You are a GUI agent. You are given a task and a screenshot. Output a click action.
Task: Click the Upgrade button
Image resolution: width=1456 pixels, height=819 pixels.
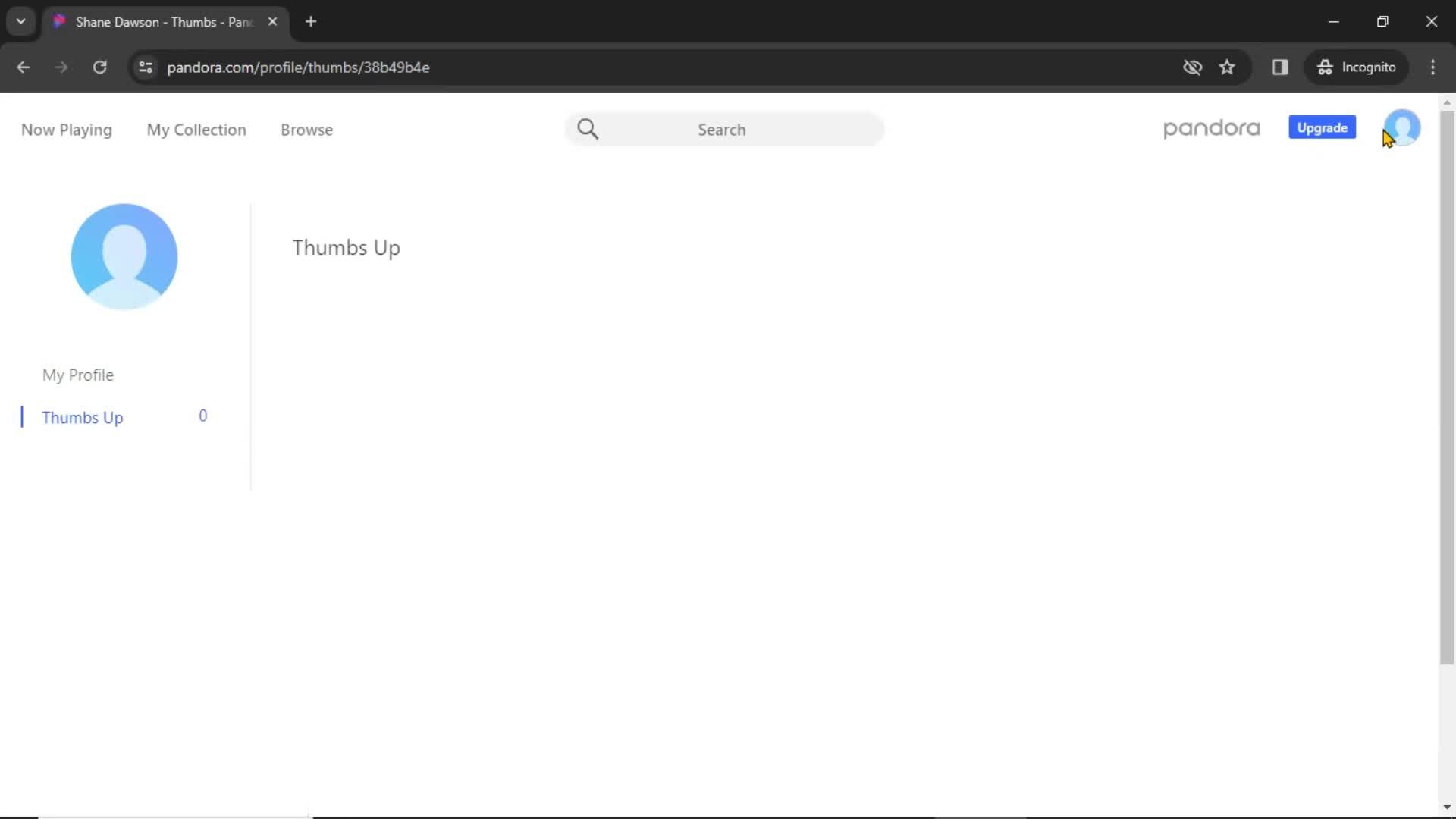click(x=1322, y=127)
